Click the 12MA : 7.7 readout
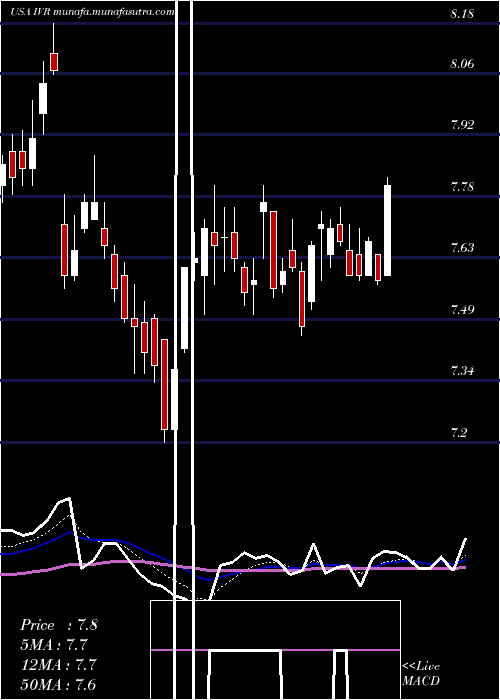The width and height of the screenshot is (500, 700). 59,664
